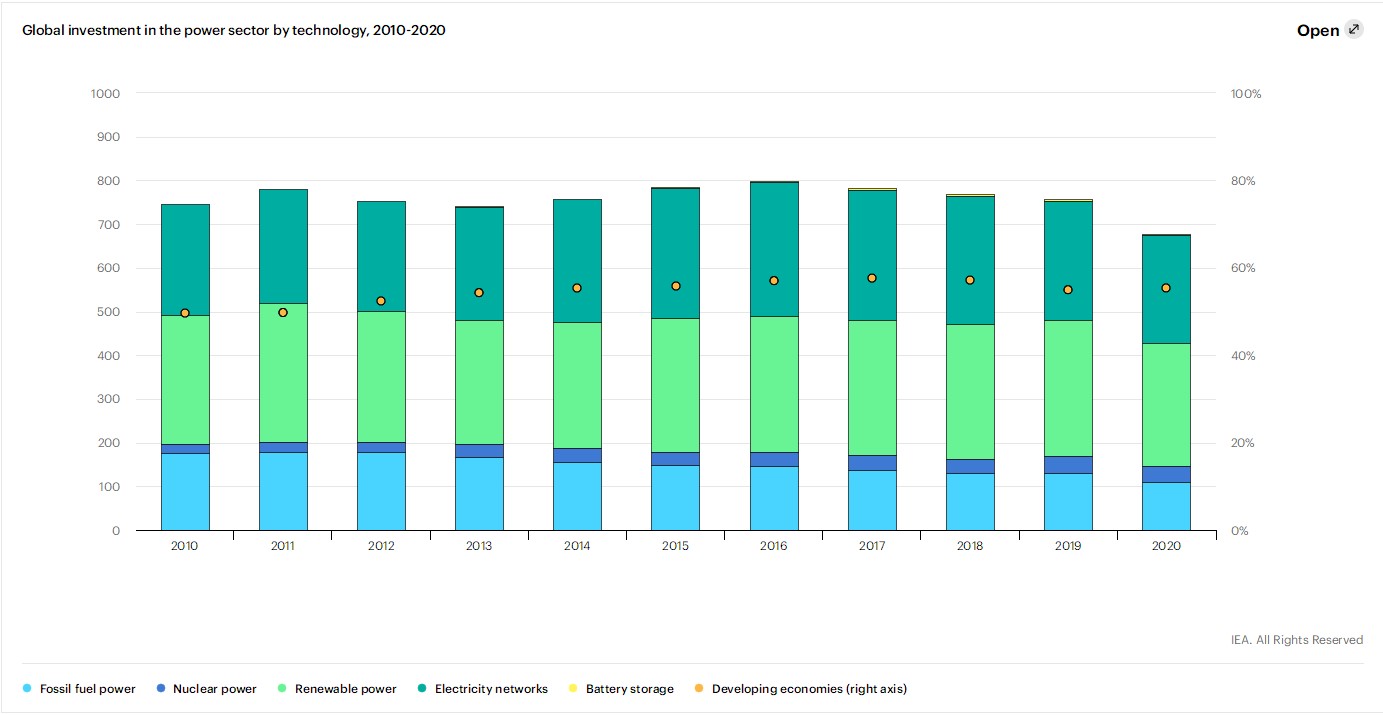The image size is (1383, 715).
Task: Click 2014 renewable power green segment
Action: (x=577, y=385)
